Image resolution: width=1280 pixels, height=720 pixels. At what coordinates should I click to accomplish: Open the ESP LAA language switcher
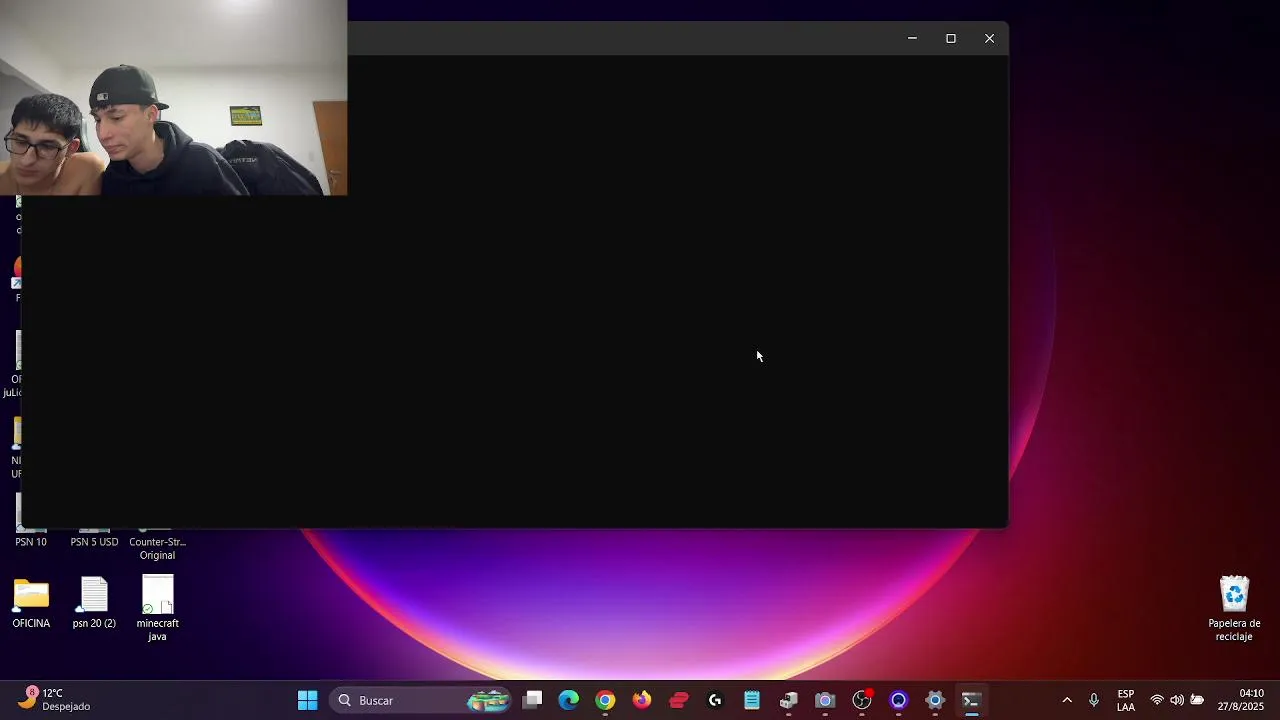coord(1126,700)
